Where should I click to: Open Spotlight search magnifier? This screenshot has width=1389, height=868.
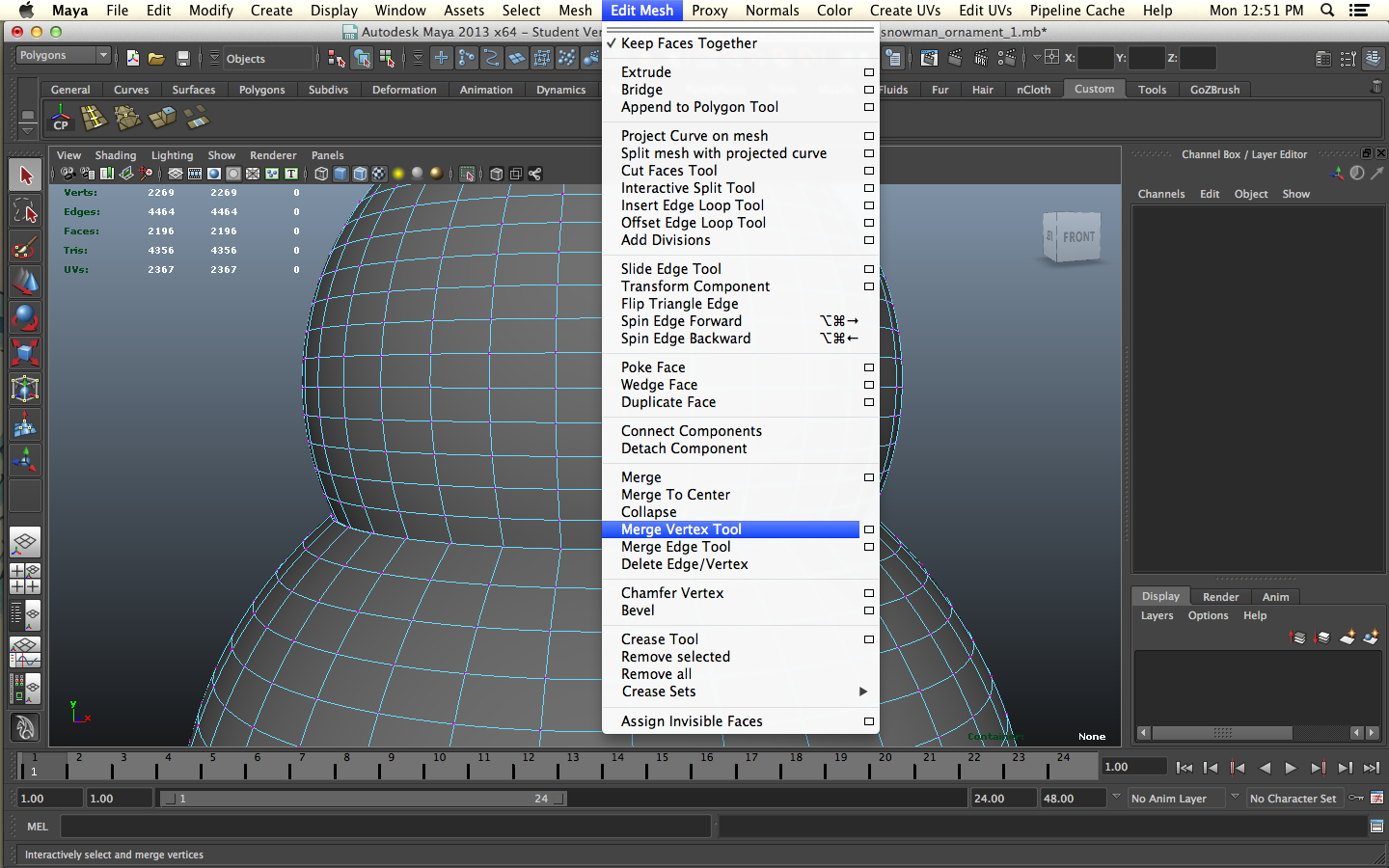[1327, 11]
